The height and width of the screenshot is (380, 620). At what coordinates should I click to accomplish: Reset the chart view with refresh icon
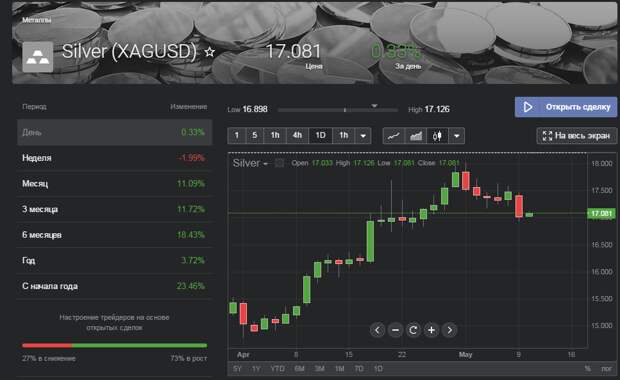pyautogui.click(x=413, y=330)
